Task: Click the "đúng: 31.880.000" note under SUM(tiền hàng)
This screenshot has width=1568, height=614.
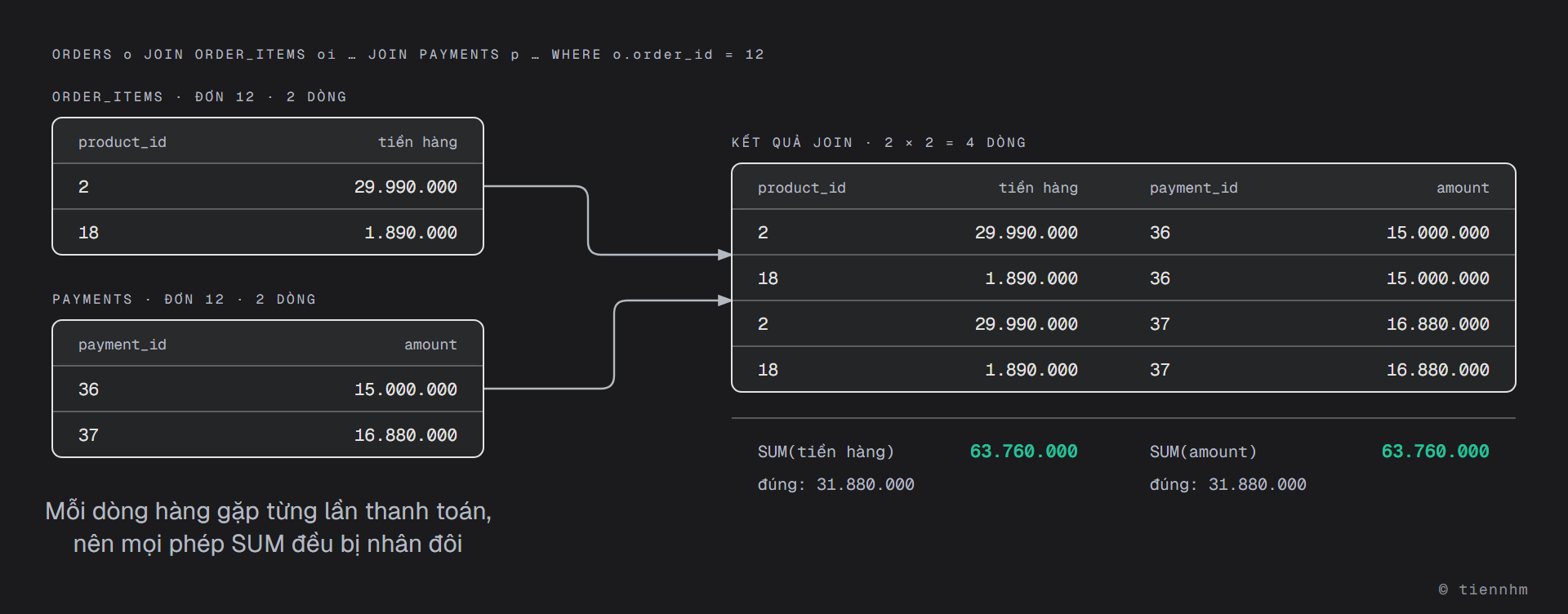Action: pyautogui.click(x=836, y=484)
